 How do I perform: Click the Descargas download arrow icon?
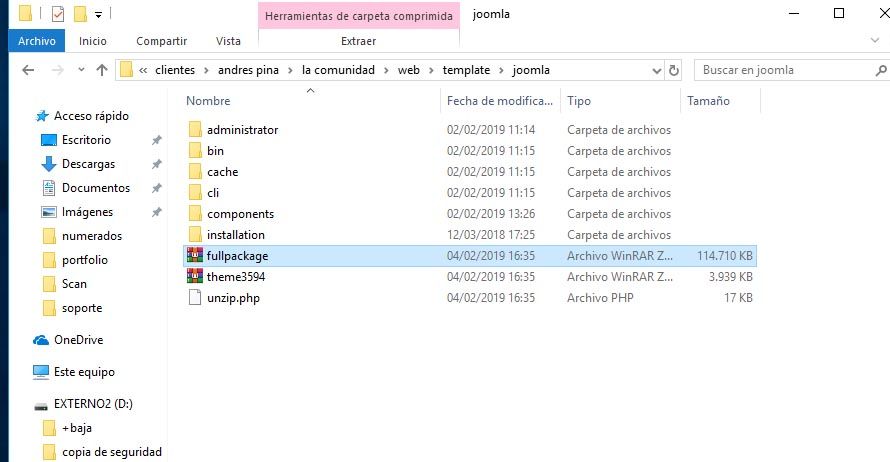pyautogui.click(x=49, y=163)
